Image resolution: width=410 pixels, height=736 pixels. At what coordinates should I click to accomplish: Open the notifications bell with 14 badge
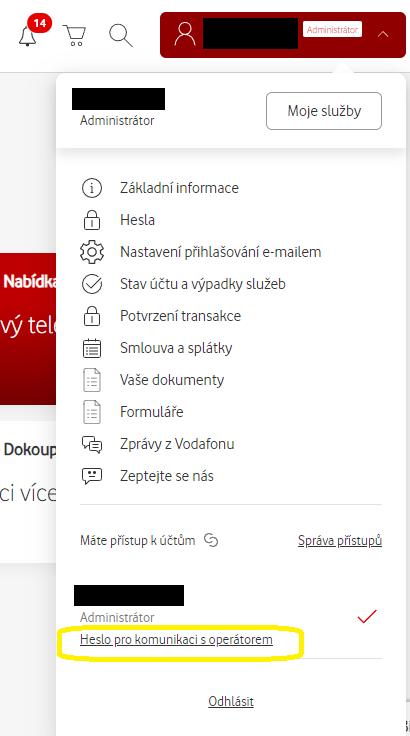pyautogui.click(x=28, y=35)
